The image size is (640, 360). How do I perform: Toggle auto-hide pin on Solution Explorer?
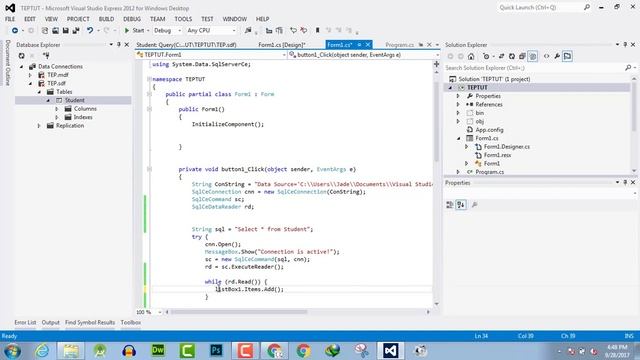[x=625, y=44]
